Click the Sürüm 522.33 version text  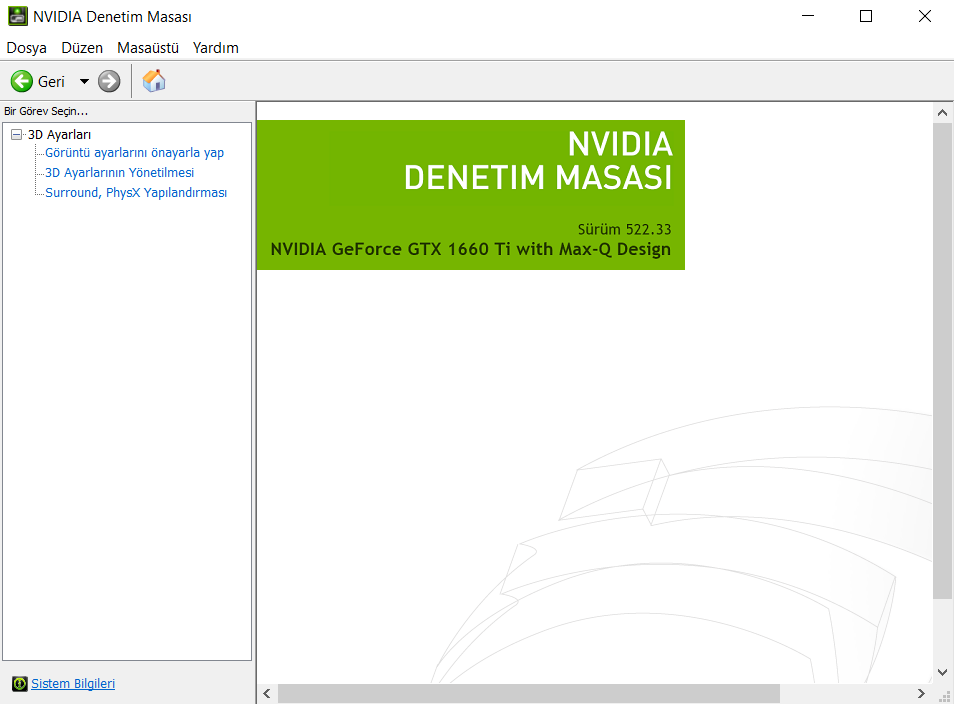(x=624, y=229)
